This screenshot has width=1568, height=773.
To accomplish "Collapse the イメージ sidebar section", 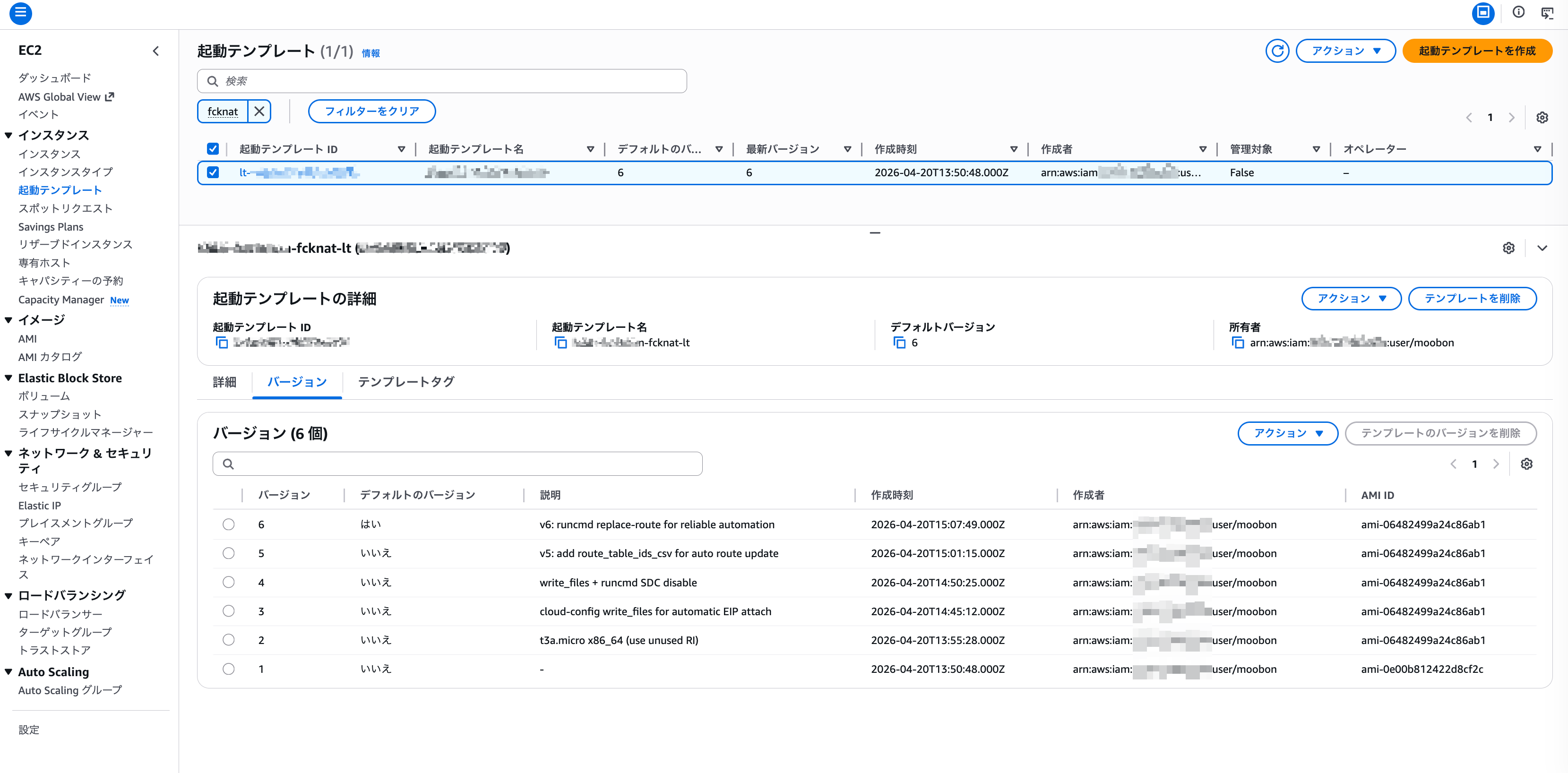I will click(x=9, y=319).
